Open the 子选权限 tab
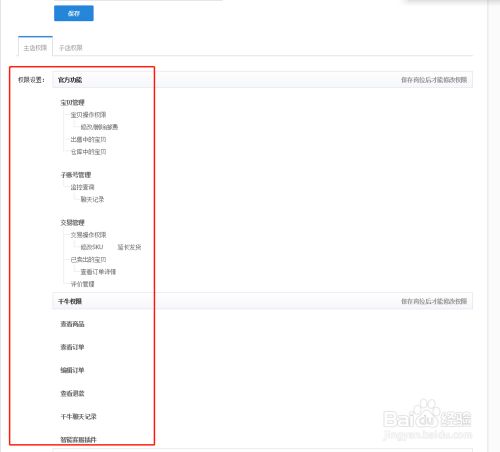Screen dimensions: 500x452 tap(71, 48)
